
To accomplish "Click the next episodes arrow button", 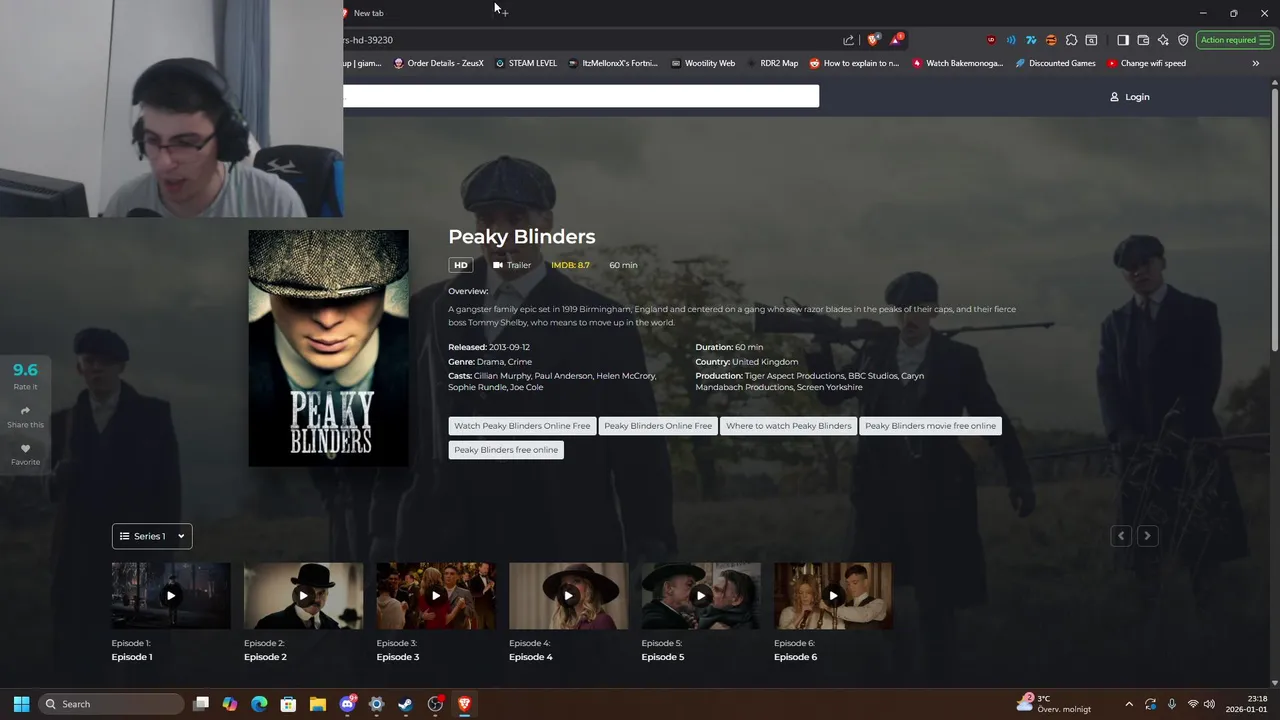I will [x=1147, y=536].
